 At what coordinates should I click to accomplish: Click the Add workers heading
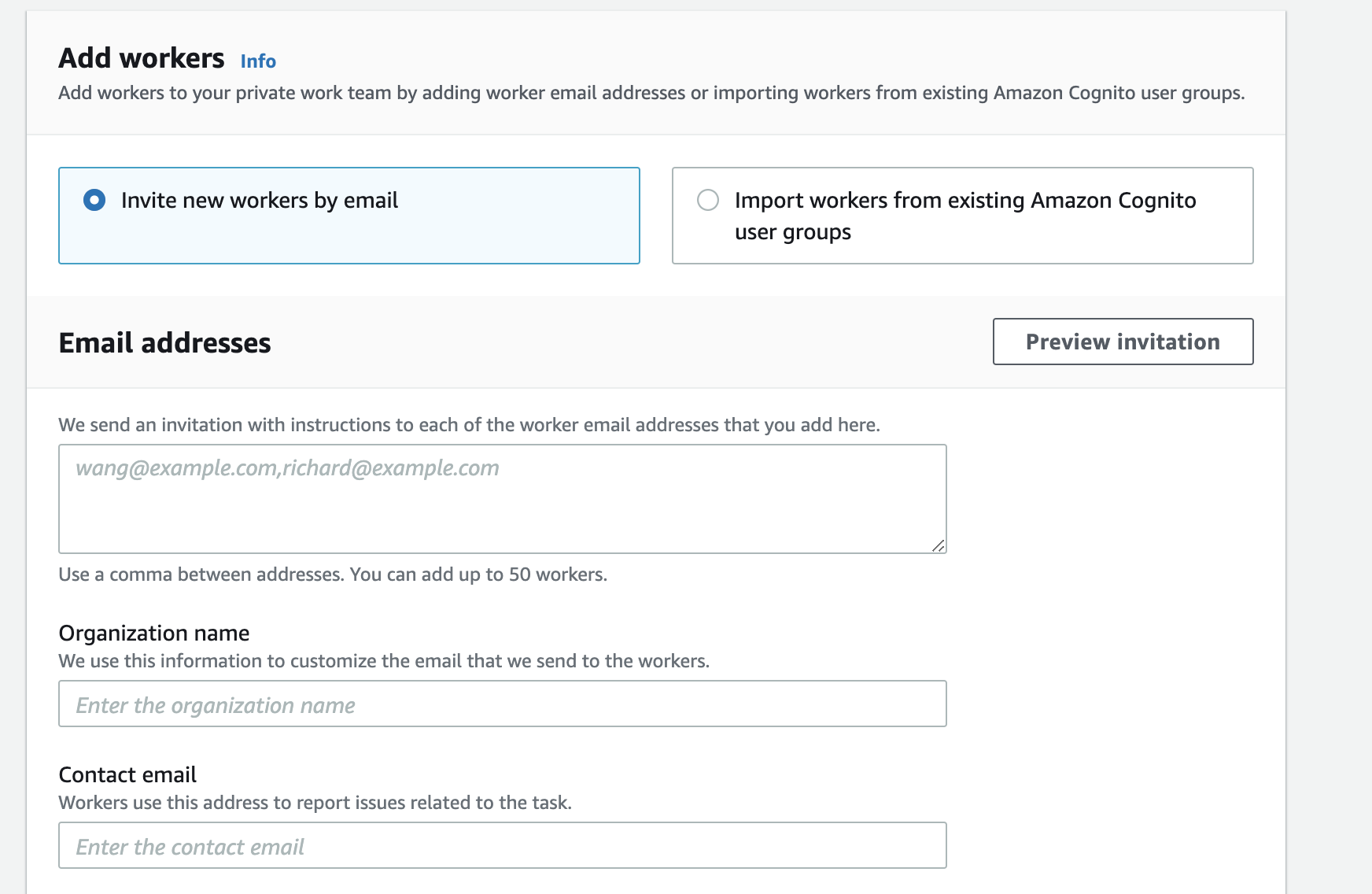point(142,58)
